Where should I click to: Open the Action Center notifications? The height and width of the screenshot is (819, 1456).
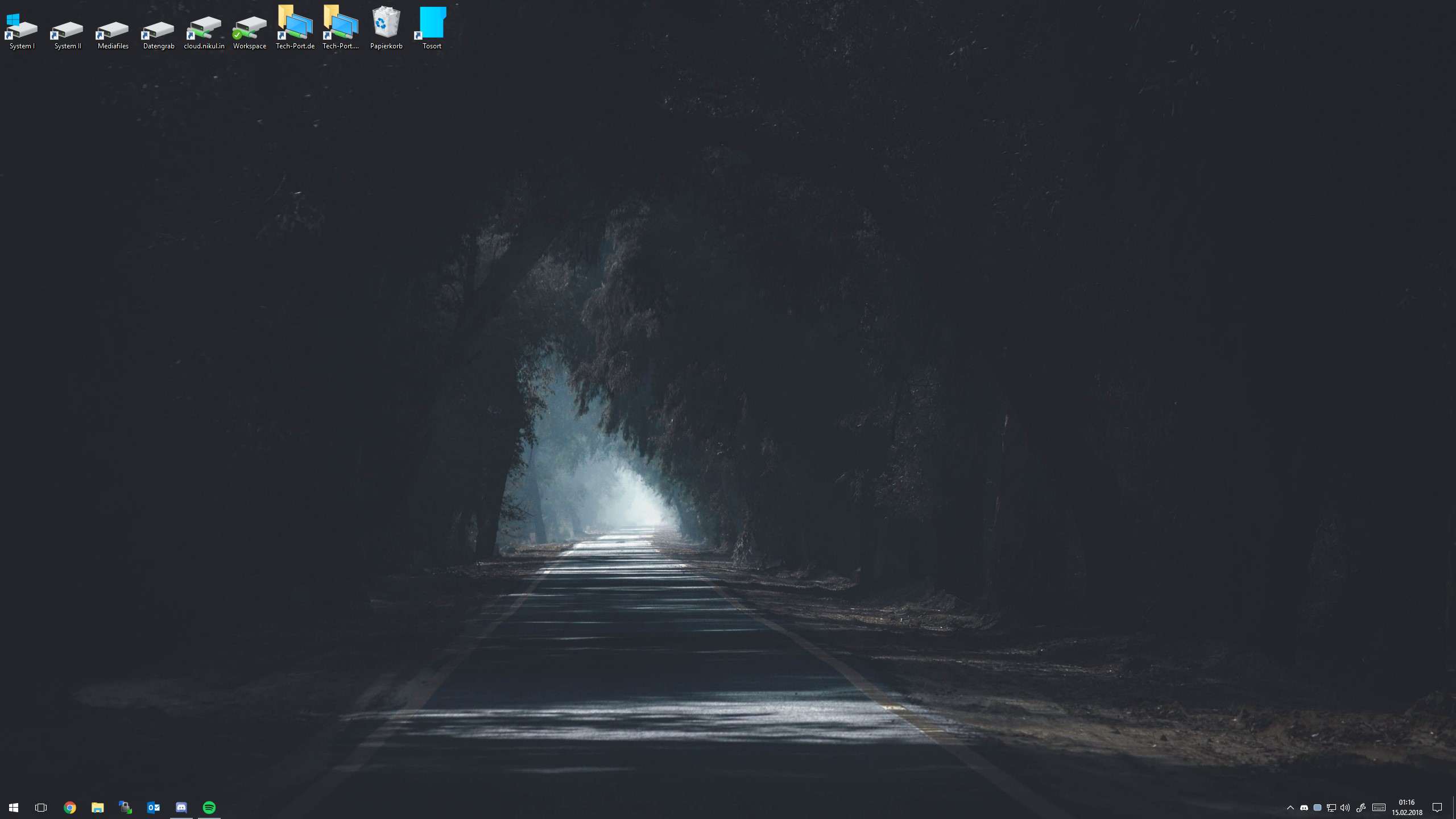1437,808
